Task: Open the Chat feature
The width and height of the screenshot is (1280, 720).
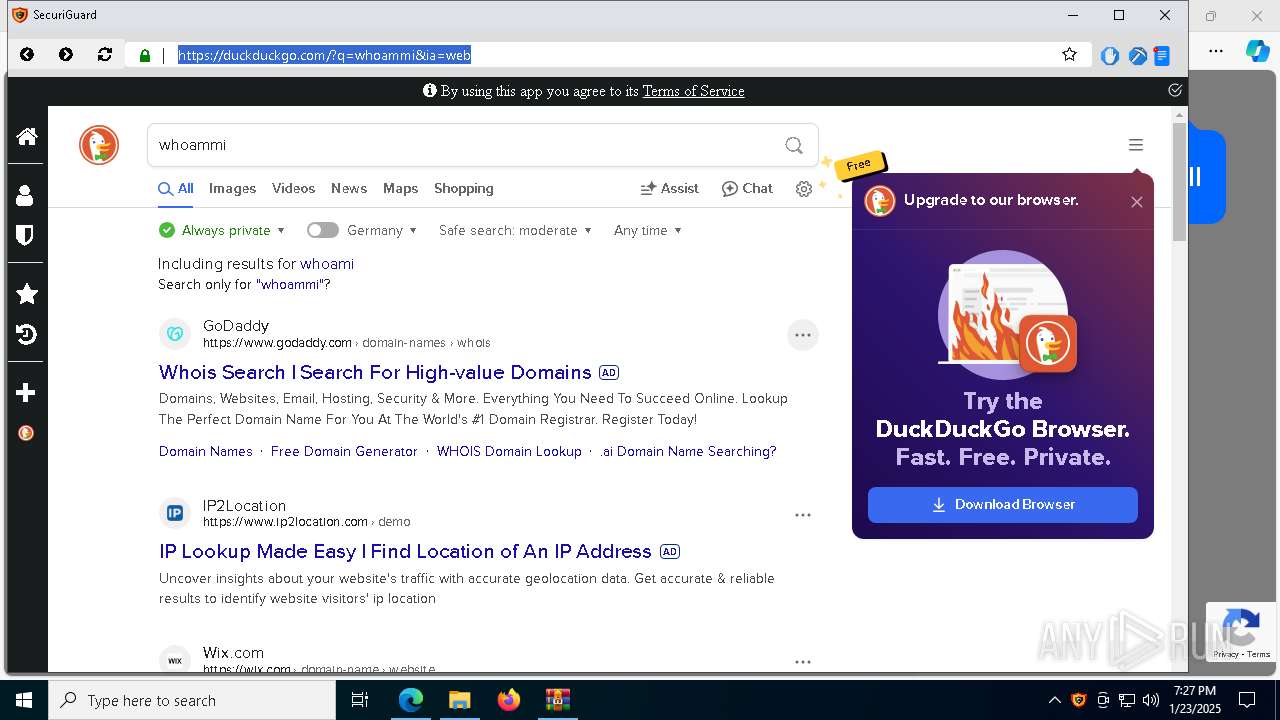Action: pyautogui.click(x=747, y=188)
